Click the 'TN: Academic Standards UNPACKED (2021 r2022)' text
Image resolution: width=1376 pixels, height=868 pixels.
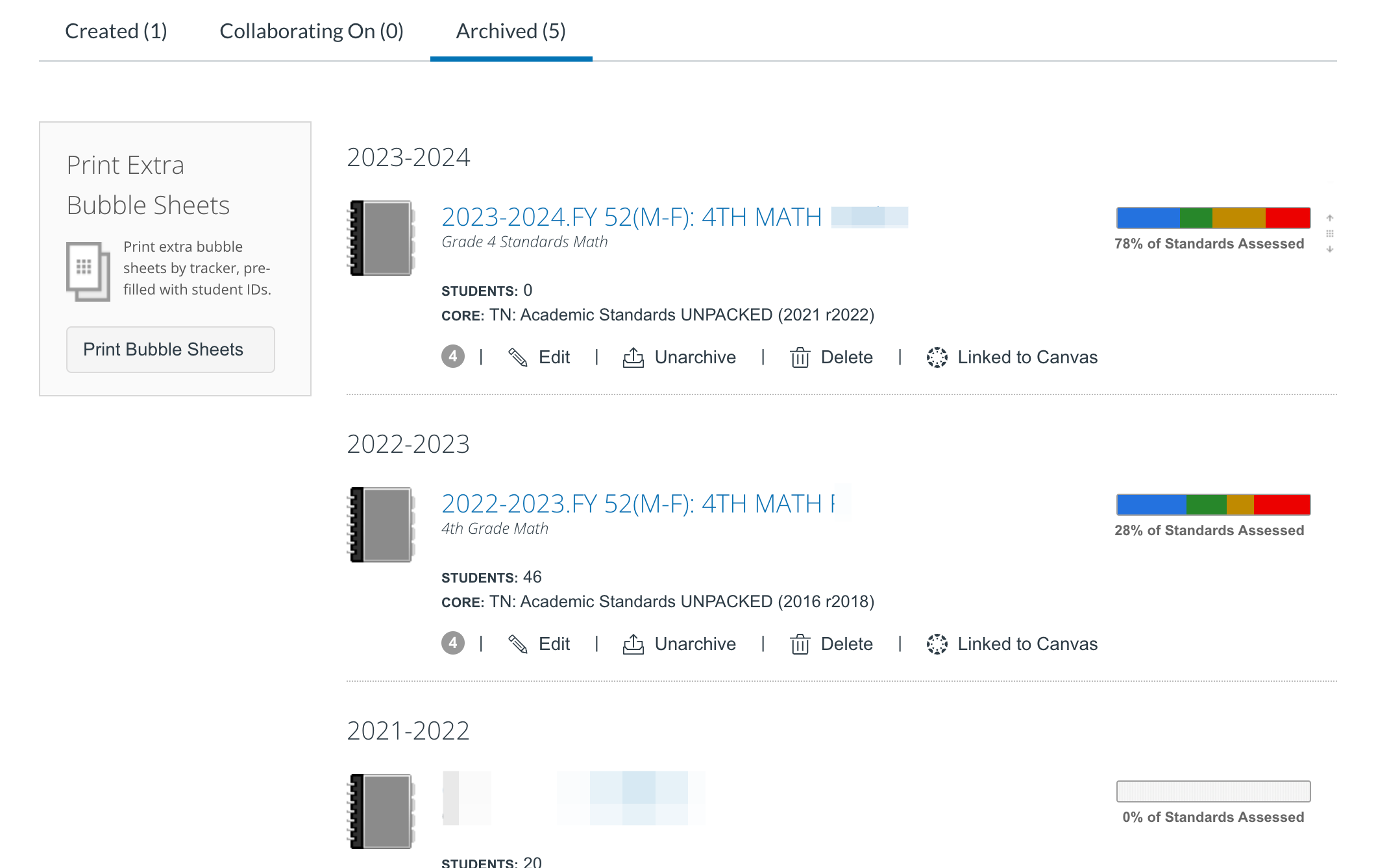(682, 315)
